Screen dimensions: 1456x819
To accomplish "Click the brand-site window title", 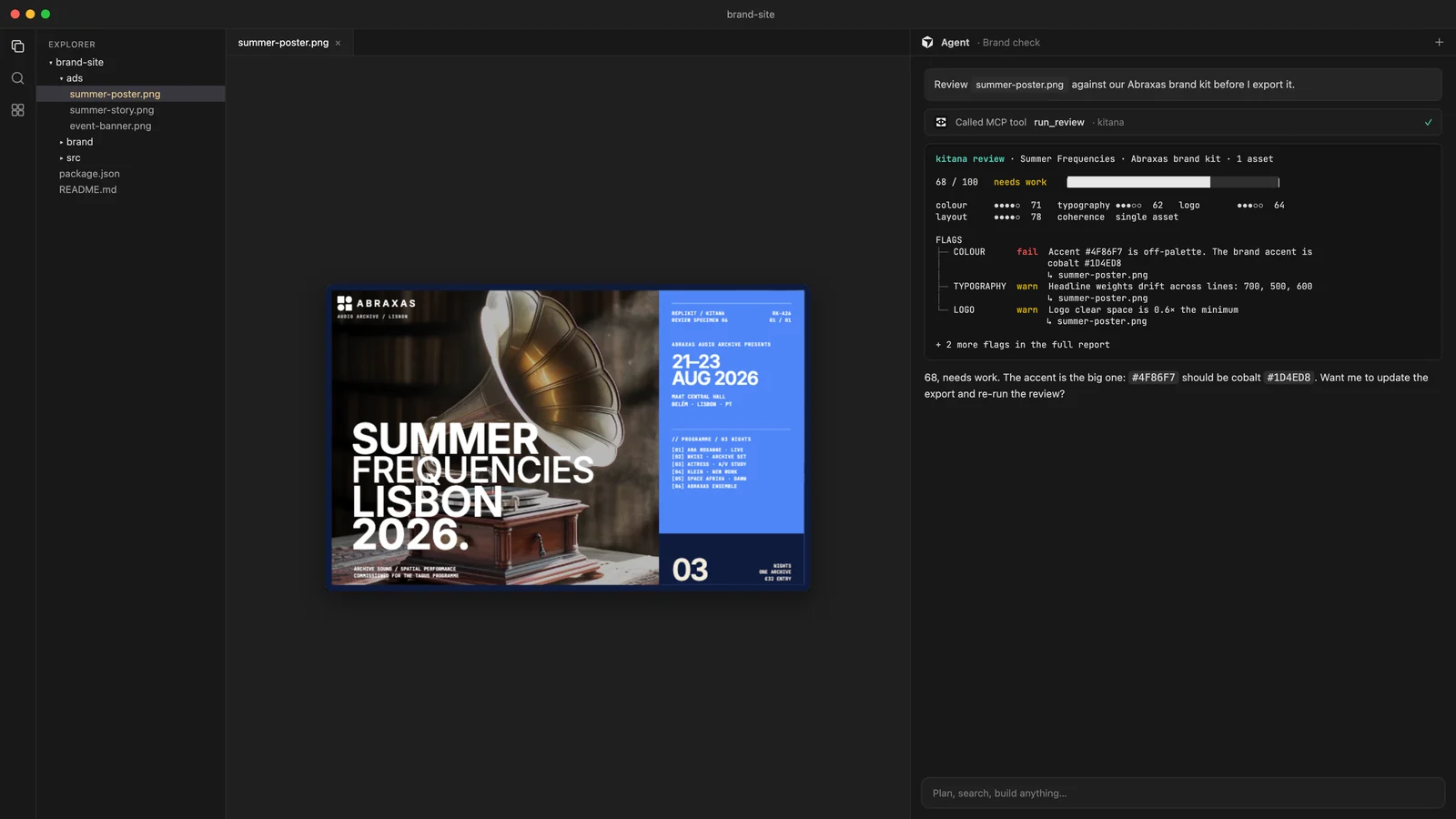I will 751,15.
